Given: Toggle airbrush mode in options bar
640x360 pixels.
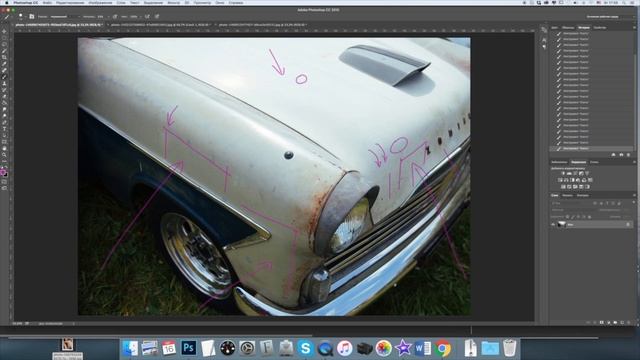Looking at the screenshot, I should (147, 17).
